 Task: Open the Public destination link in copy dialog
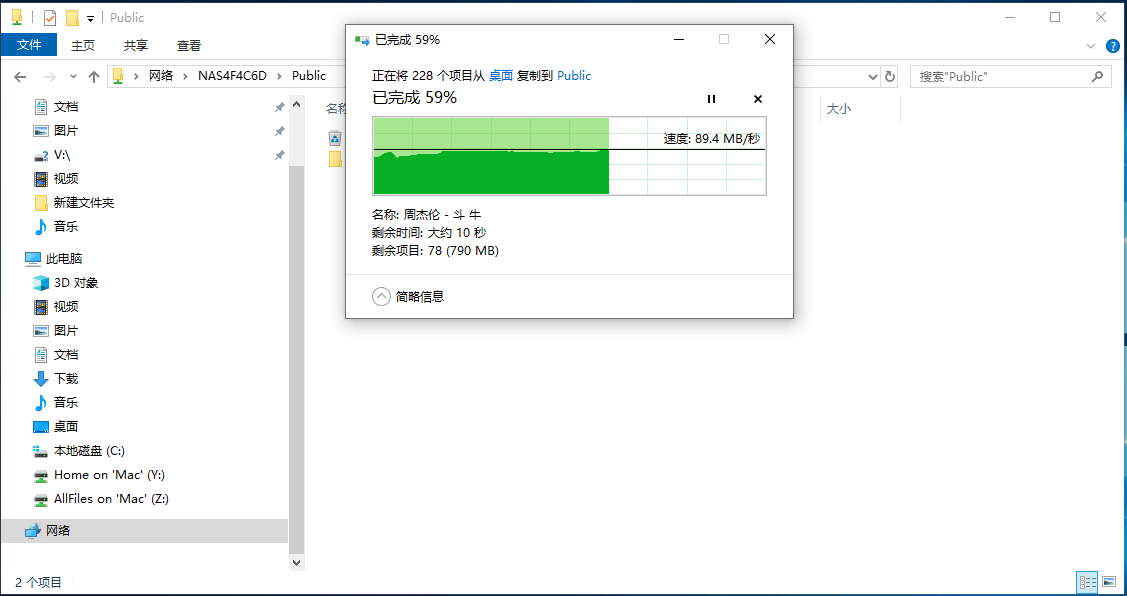pyautogui.click(x=574, y=75)
